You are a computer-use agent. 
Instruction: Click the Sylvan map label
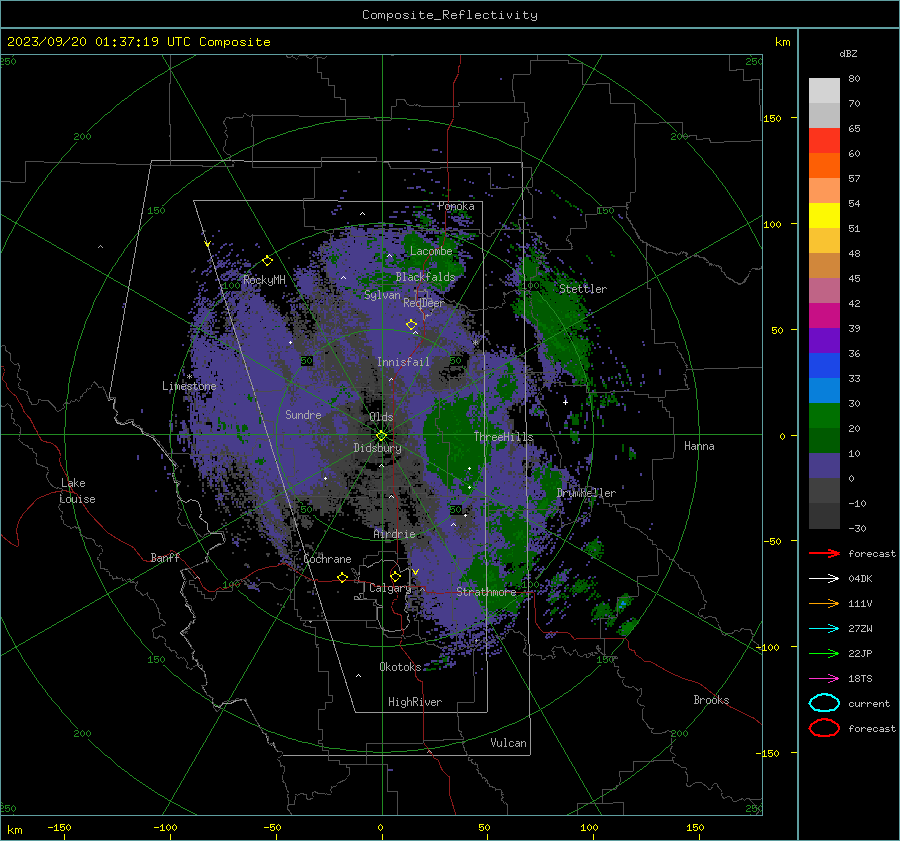click(x=382, y=295)
